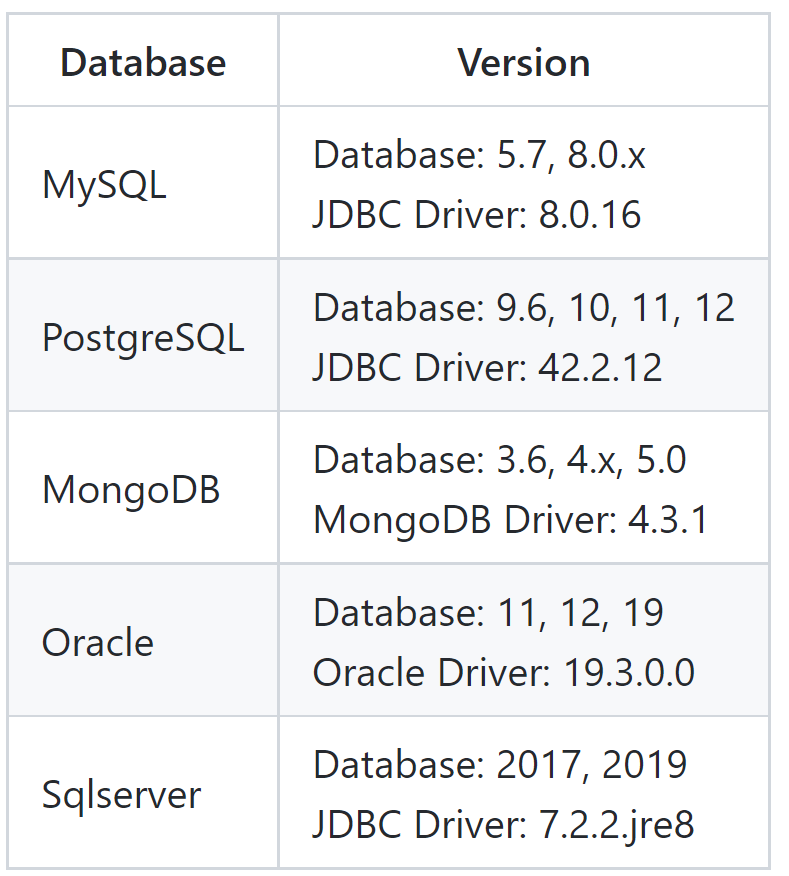This screenshot has height=876, width=789.
Task: Select the MySQL cell
Action: pyautogui.click(x=104, y=185)
